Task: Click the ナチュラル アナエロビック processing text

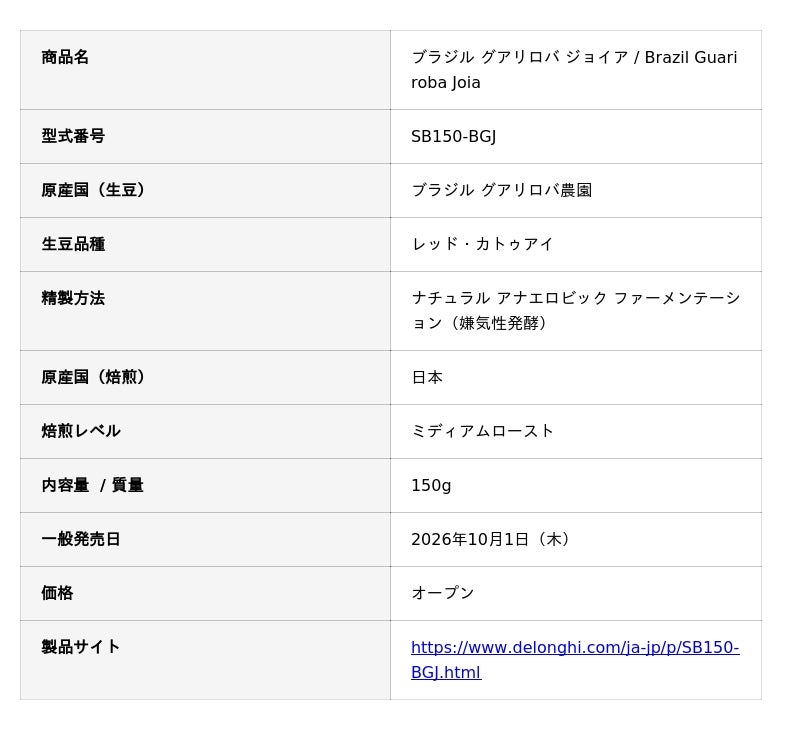Action: (576, 311)
